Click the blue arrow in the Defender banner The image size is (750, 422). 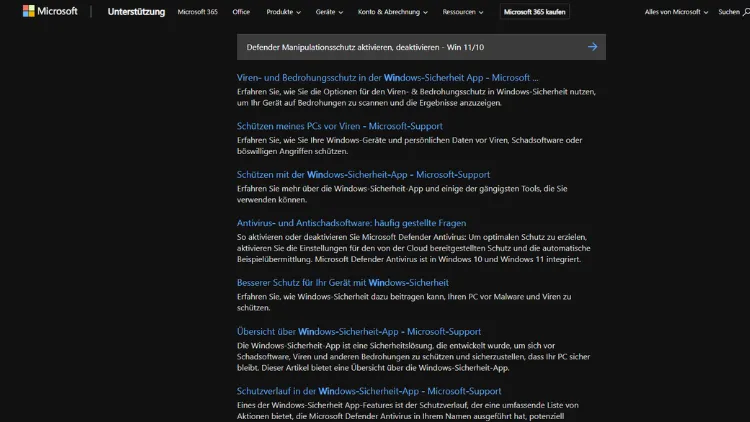(593, 47)
